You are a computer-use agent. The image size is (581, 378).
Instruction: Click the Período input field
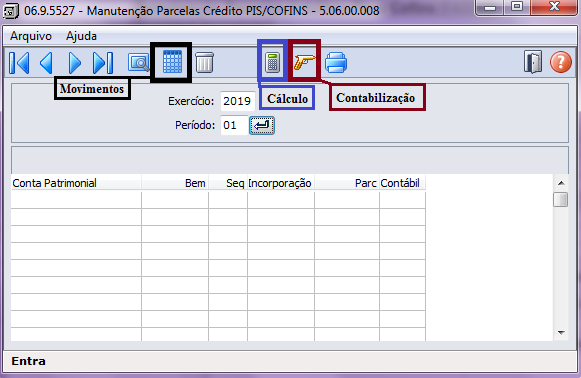[234, 125]
